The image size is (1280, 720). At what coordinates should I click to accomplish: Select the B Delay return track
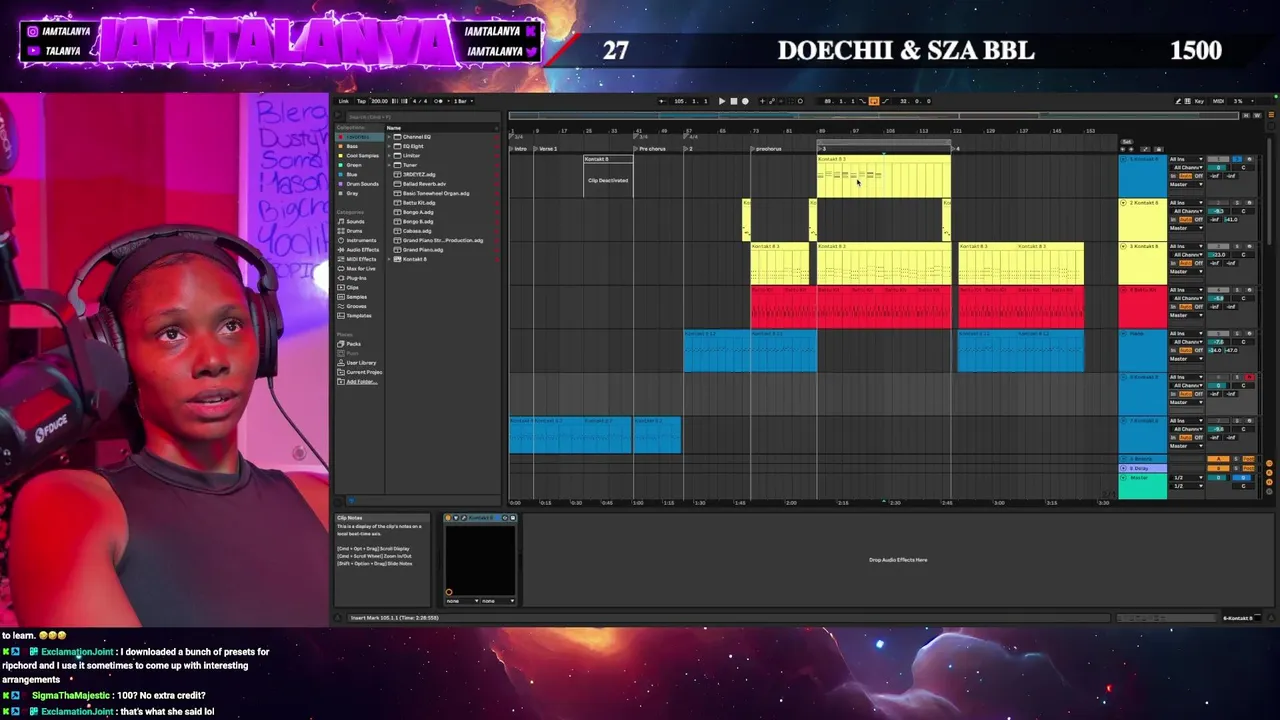(1142, 468)
